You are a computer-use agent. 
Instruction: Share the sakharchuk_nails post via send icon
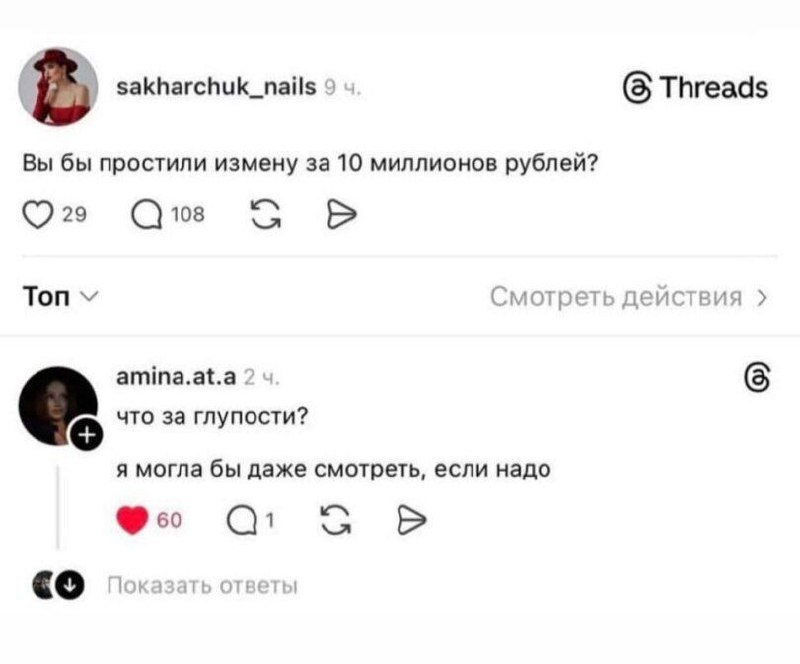pos(343,213)
